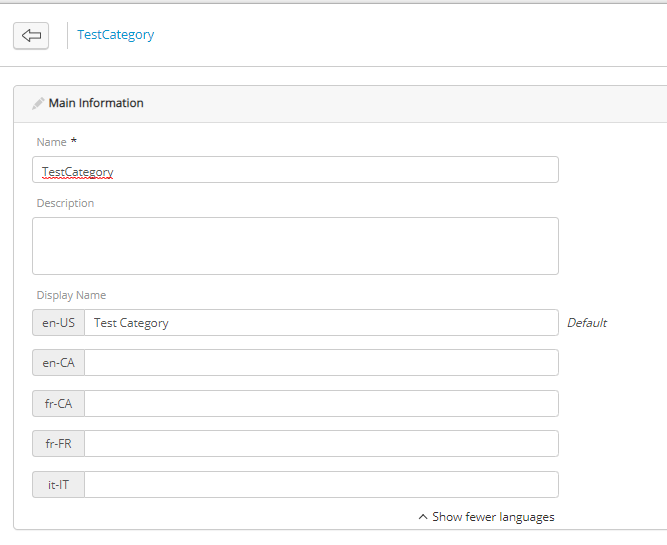The width and height of the screenshot is (667, 545).
Task: Click the pencil icon beside Main Information
Action: tap(38, 103)
